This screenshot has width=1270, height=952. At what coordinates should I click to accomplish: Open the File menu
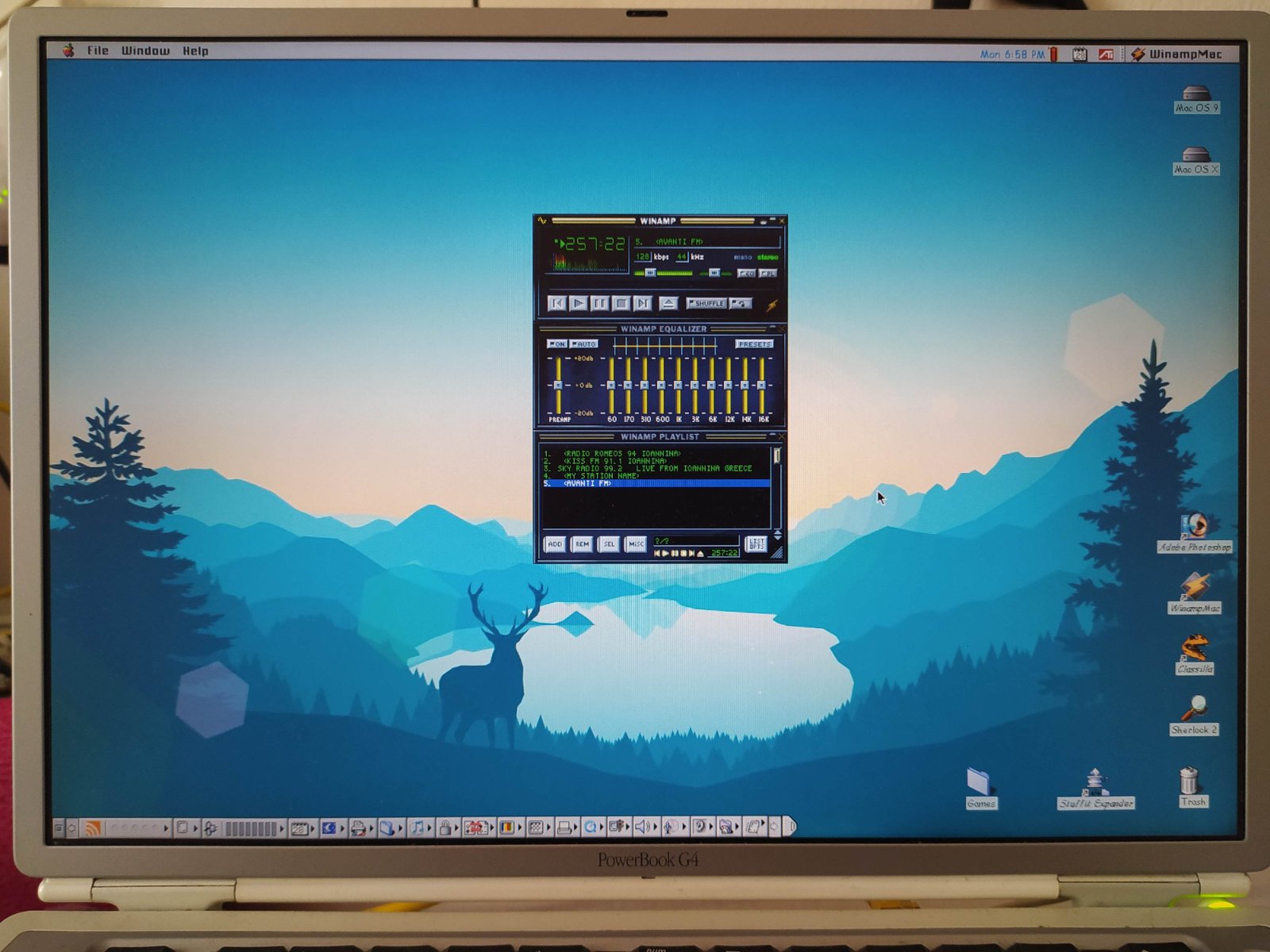98,51
